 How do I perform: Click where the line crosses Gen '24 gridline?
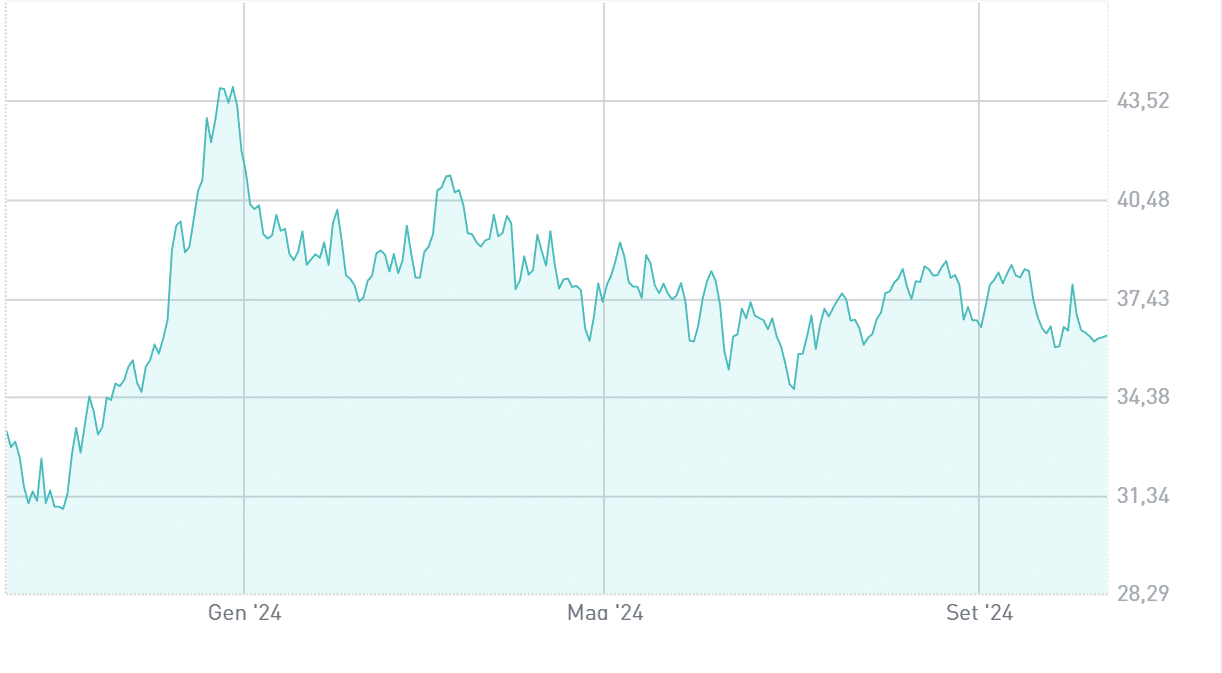pos(244,166)
